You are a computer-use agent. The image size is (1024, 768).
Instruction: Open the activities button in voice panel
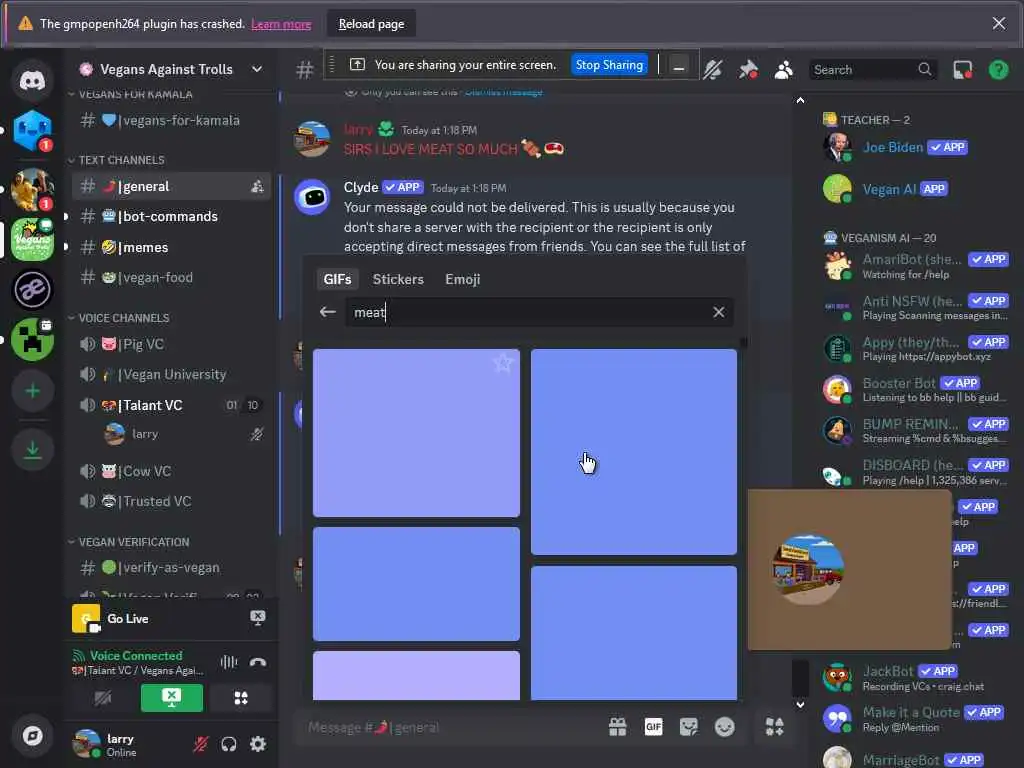[241, 698]
